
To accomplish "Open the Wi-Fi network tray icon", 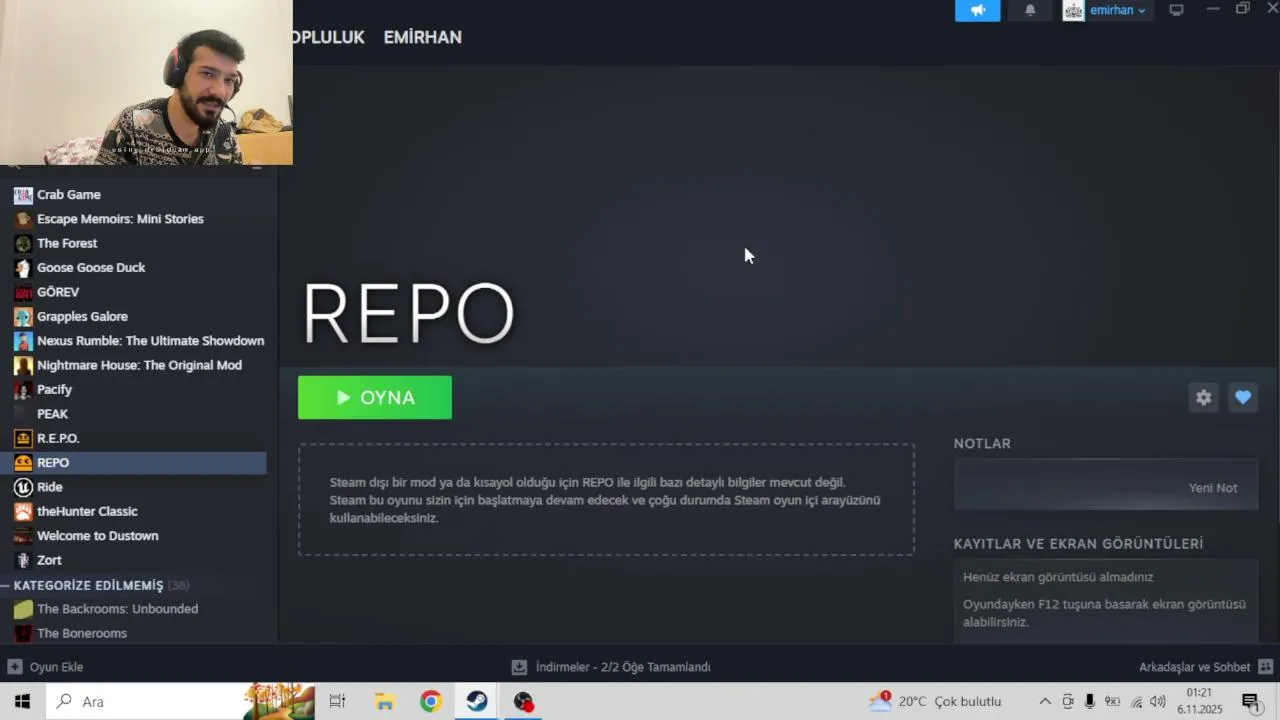I will coord(1136,702).
